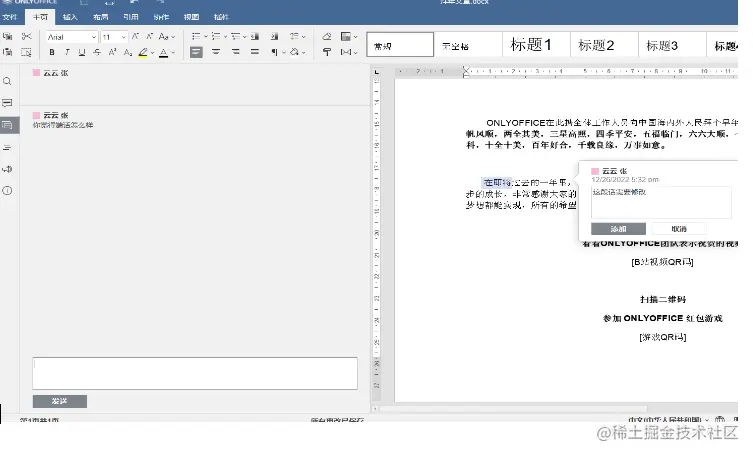This screenshot has width=753, height=456.
Task: Click the Copy icon in the toolbar
Action: 8,36
